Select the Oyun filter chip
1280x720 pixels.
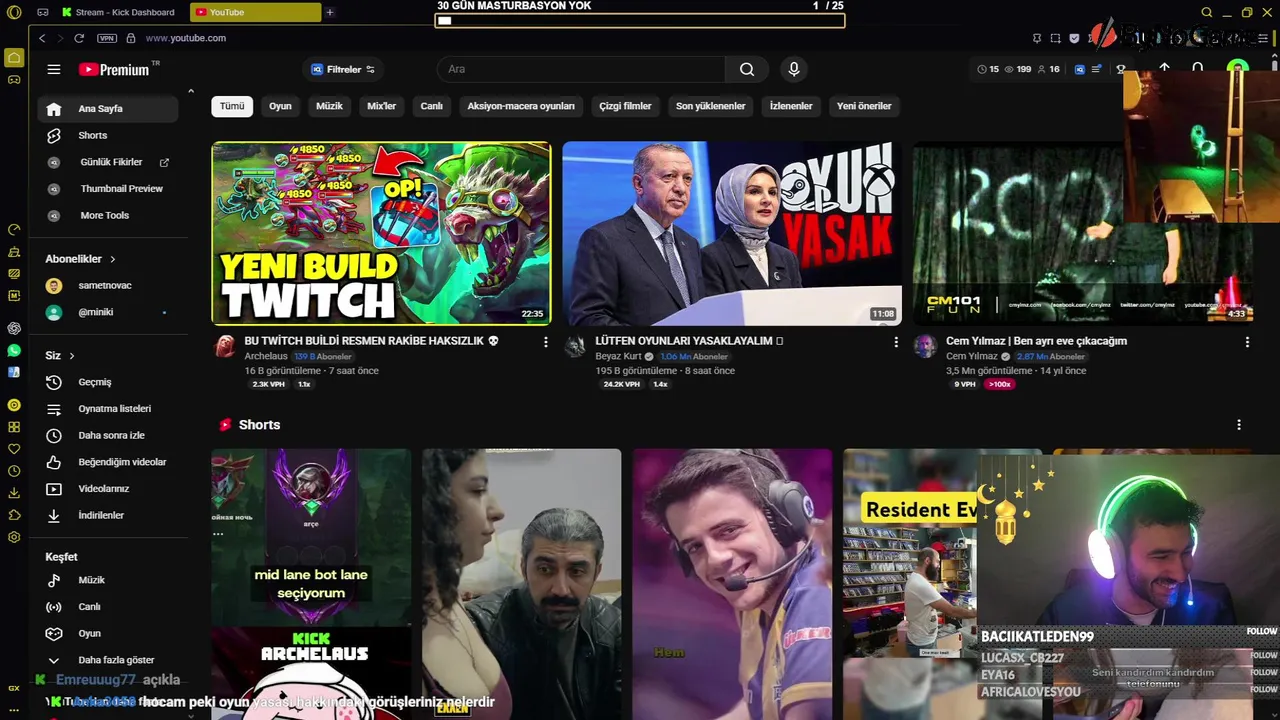click(280, 106)
